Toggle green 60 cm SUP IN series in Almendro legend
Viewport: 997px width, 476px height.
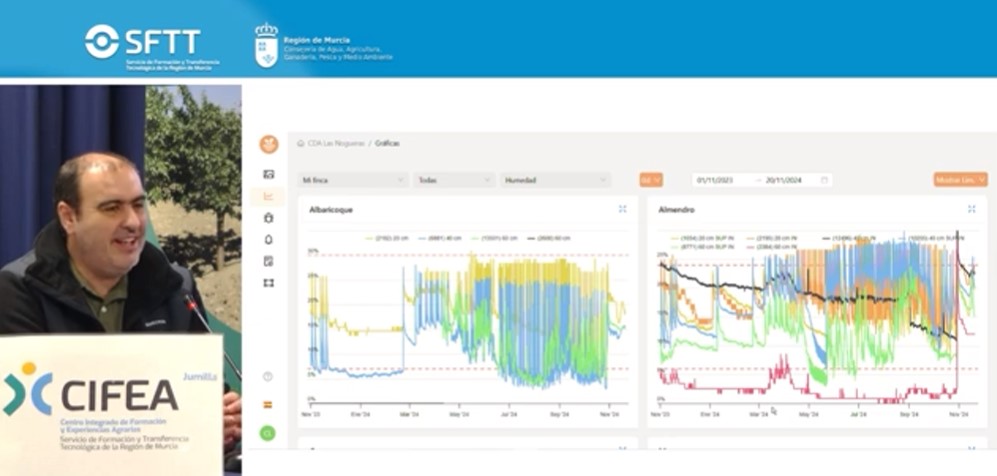(703, 246)
